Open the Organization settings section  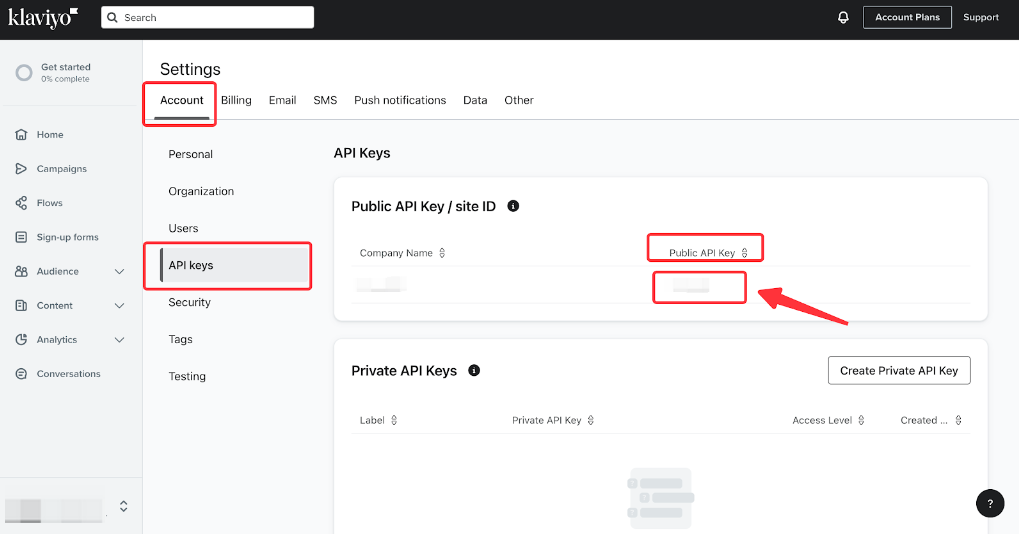click(x=201, y=191)
